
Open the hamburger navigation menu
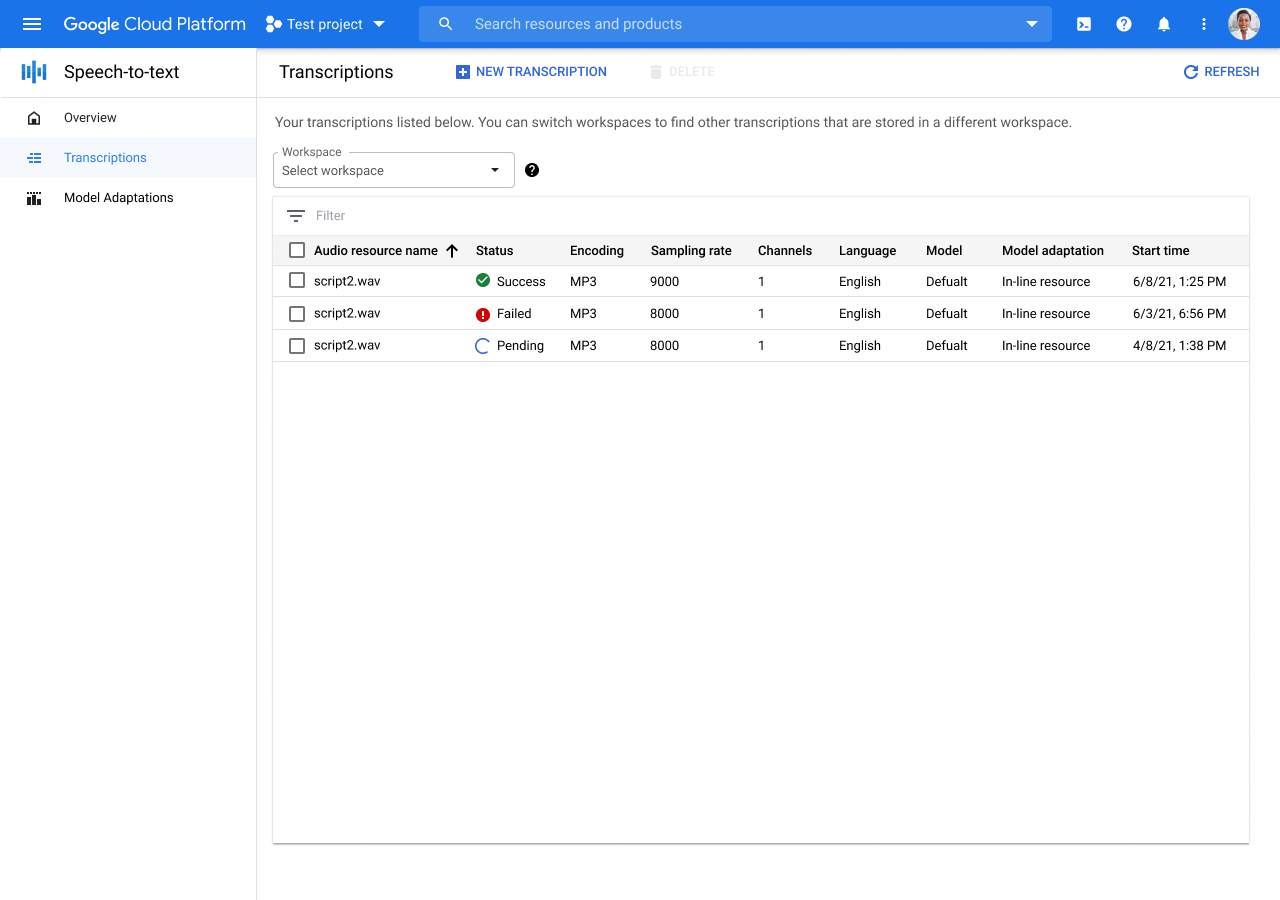click(x=32, y=24)
